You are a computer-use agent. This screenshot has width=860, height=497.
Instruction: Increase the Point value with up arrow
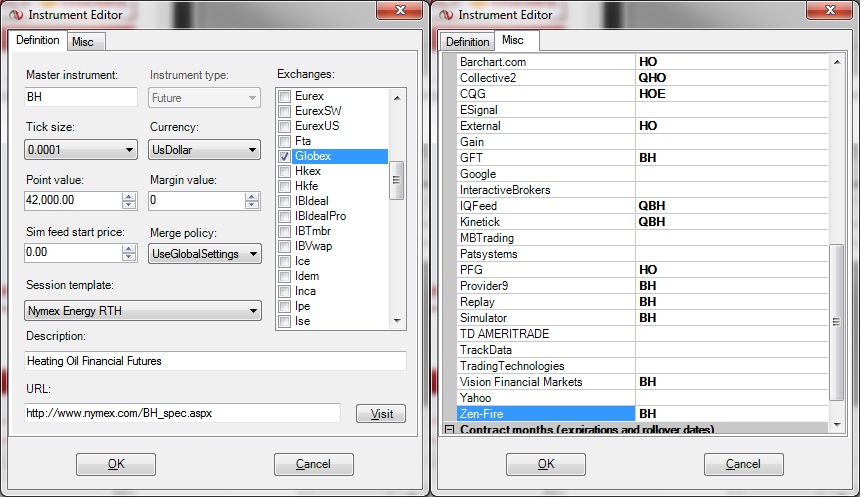(129, 196)
